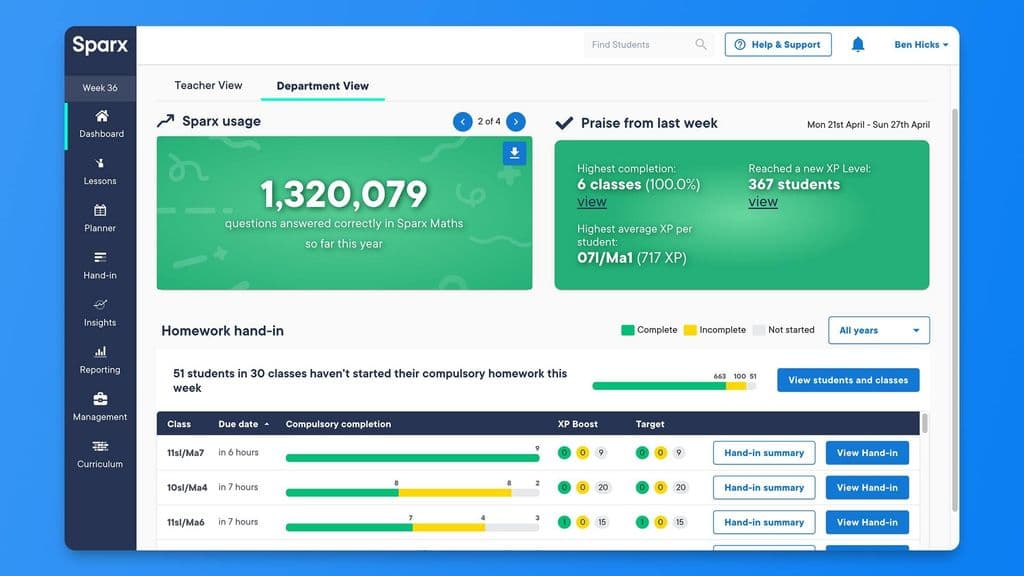Select the Lessons icon in sidebar
This screenshot has height=576, width=1024.
coord(99,172)
